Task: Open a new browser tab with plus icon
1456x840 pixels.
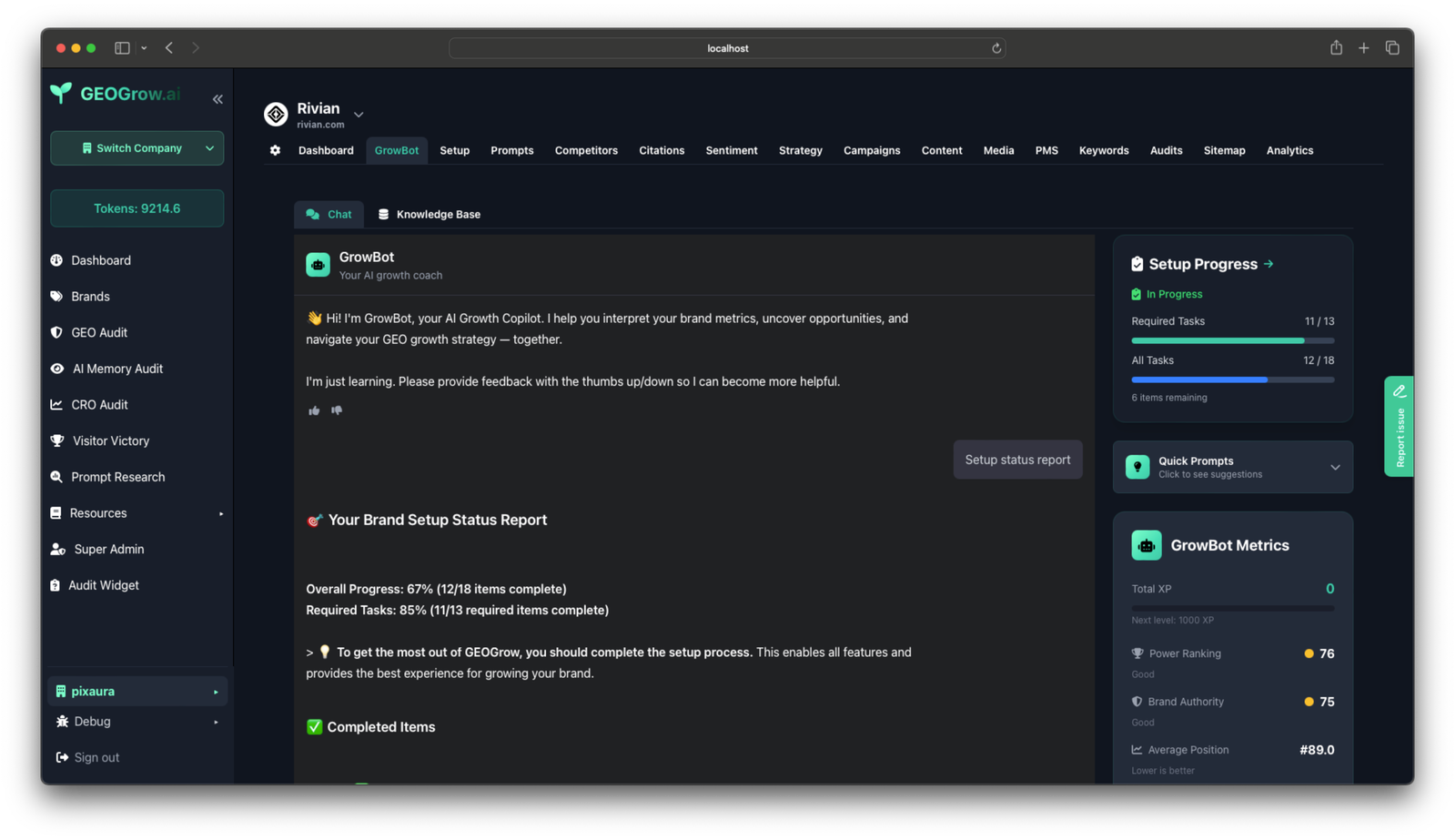Action: [x=1363, y=48]
